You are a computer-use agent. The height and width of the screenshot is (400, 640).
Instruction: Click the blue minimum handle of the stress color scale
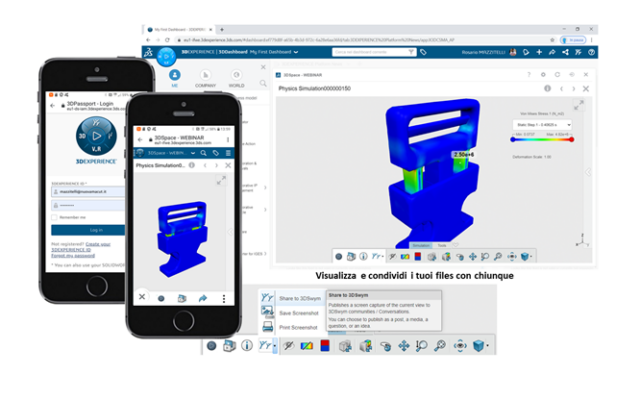(513, 140)
